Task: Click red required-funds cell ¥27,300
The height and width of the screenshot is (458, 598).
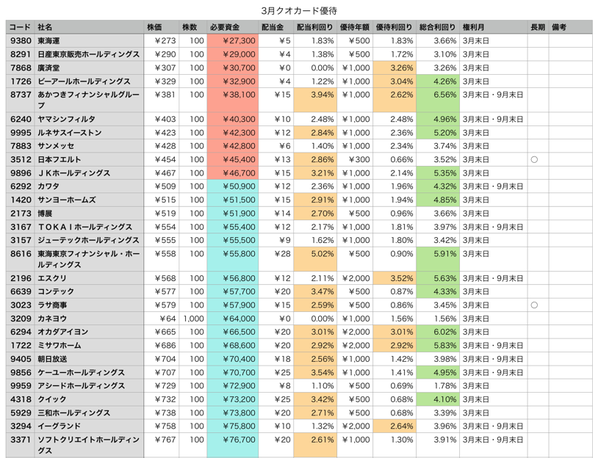Action: point(233,41)
